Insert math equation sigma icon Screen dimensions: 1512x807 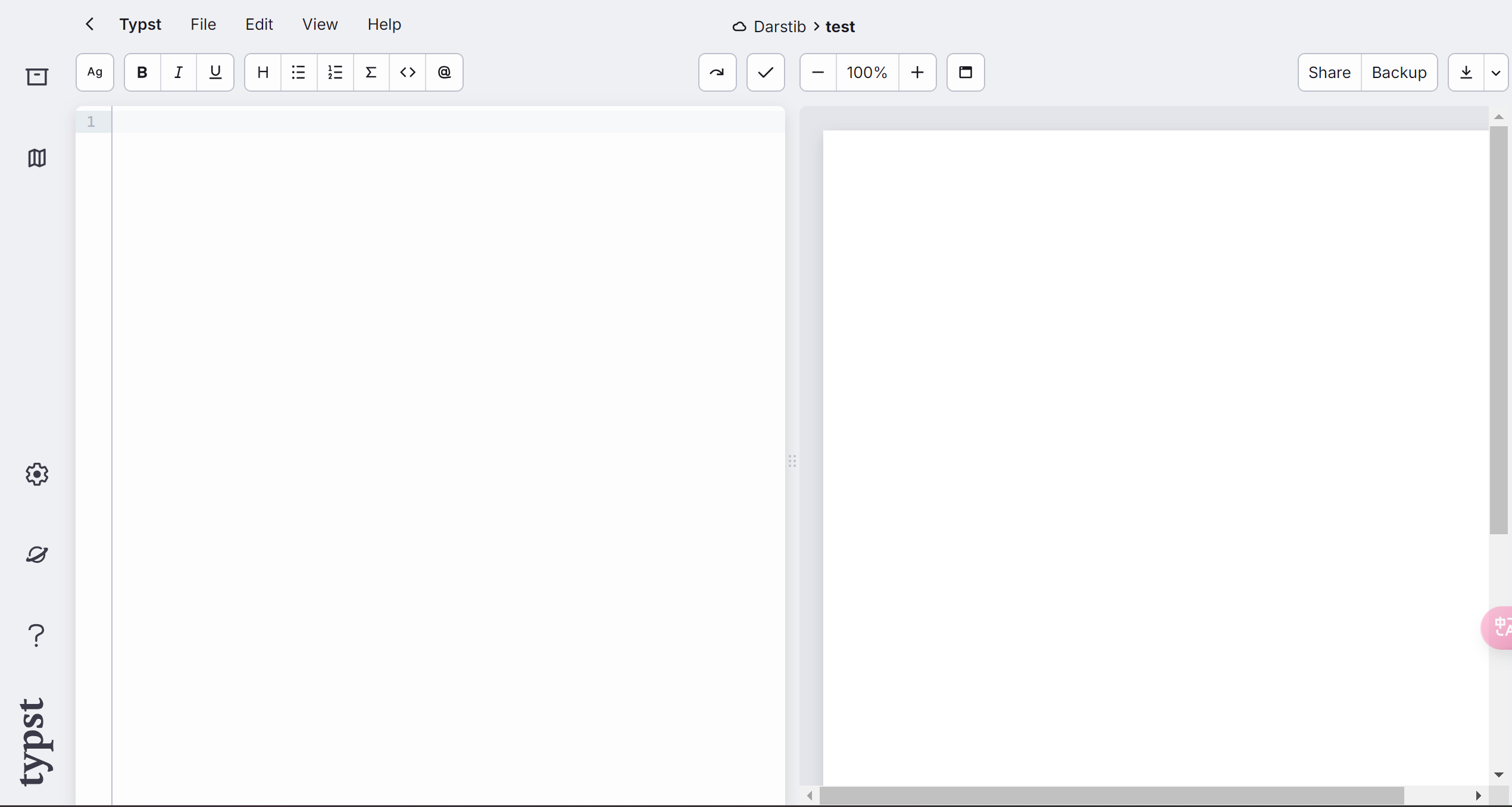371,73
